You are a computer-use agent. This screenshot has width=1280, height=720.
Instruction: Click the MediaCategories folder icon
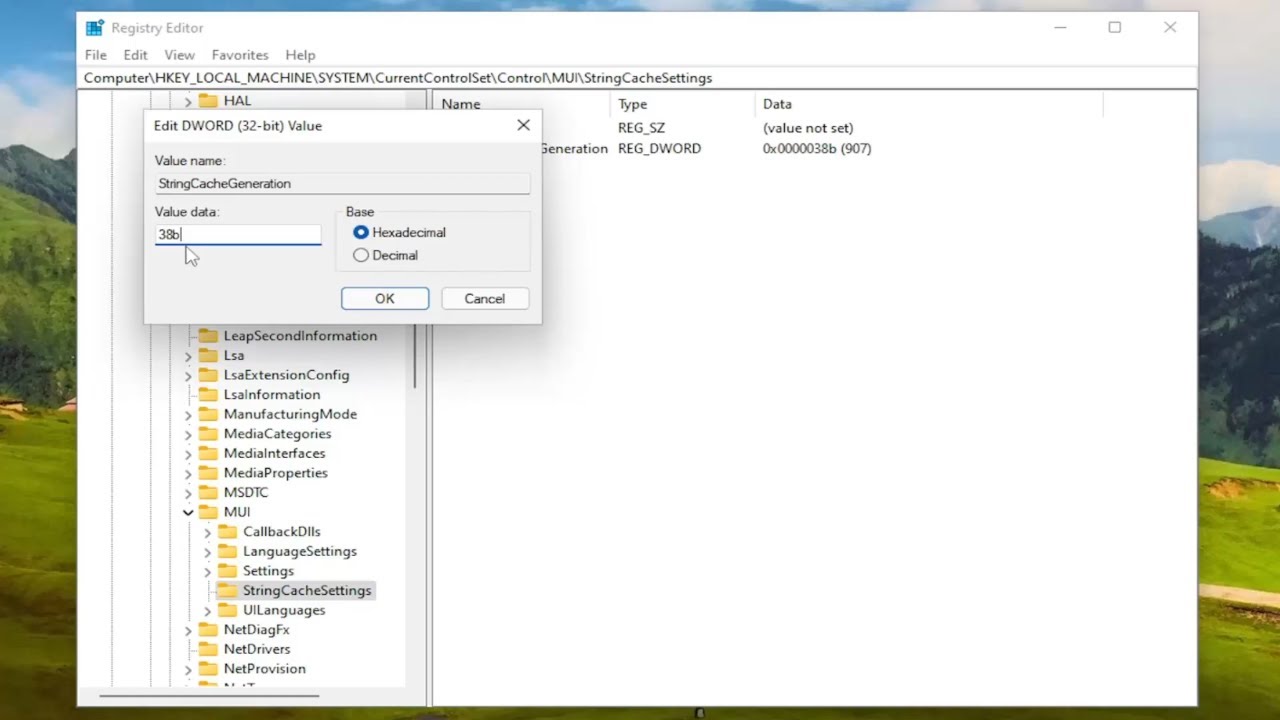point(208,433)
